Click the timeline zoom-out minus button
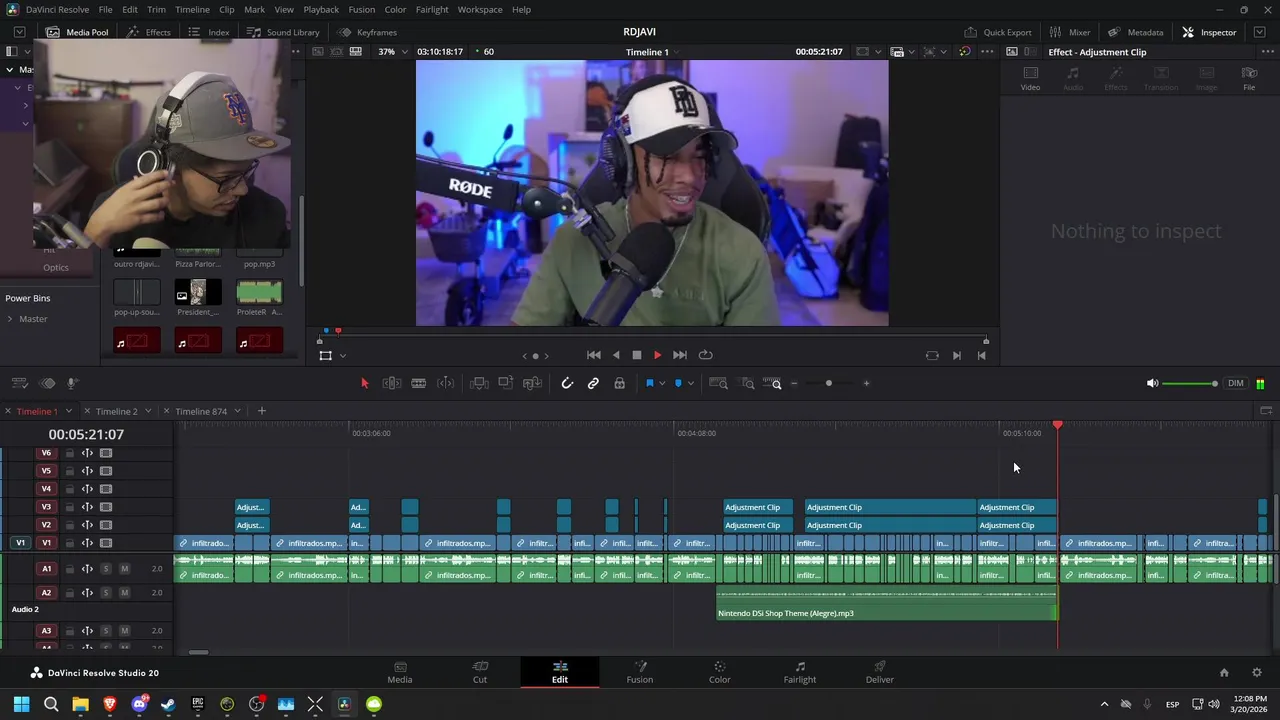The image size is (1280, 720). point(794,383)
